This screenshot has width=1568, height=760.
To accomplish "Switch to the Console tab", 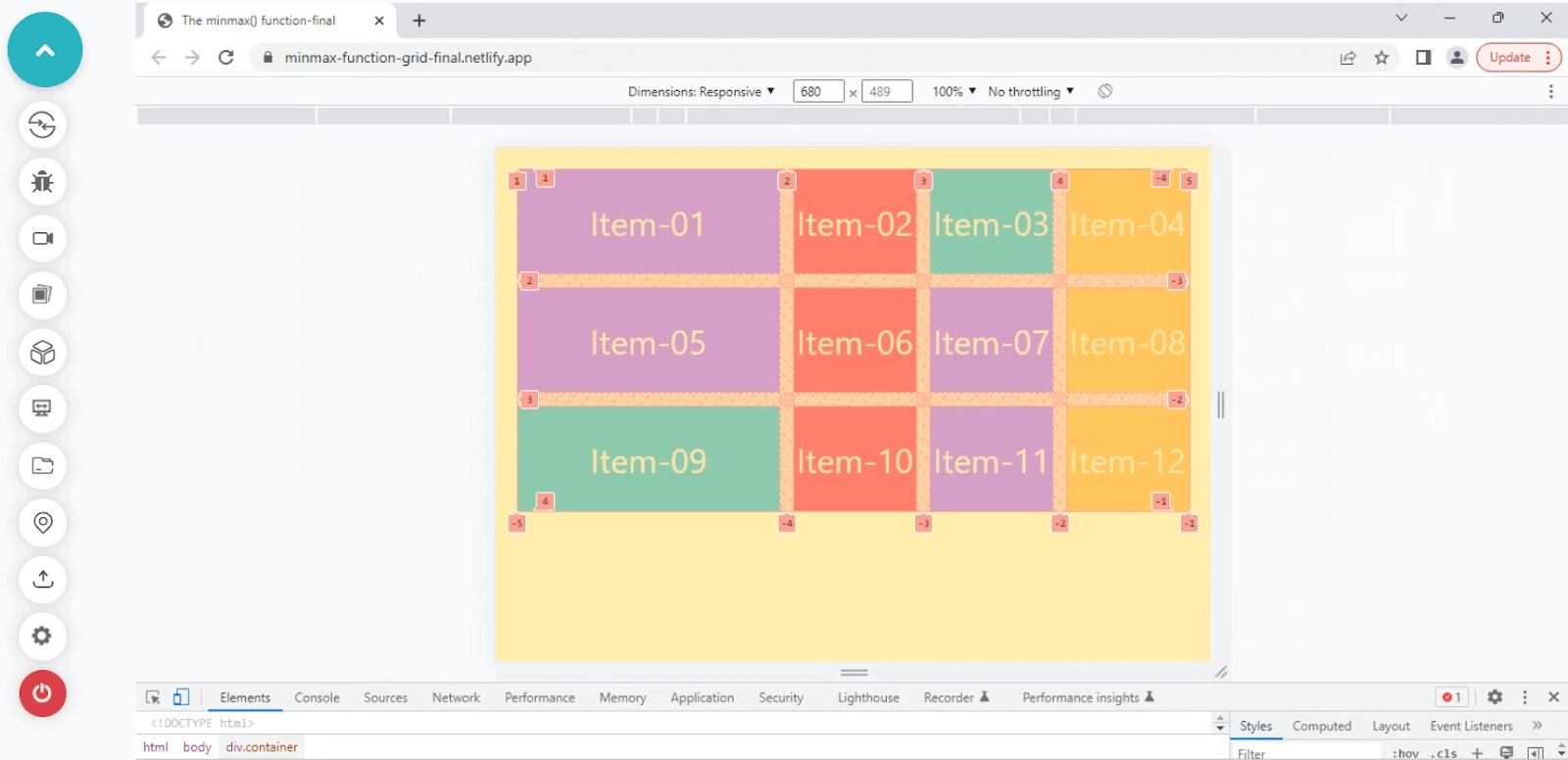I will click(x=317, y=697).
